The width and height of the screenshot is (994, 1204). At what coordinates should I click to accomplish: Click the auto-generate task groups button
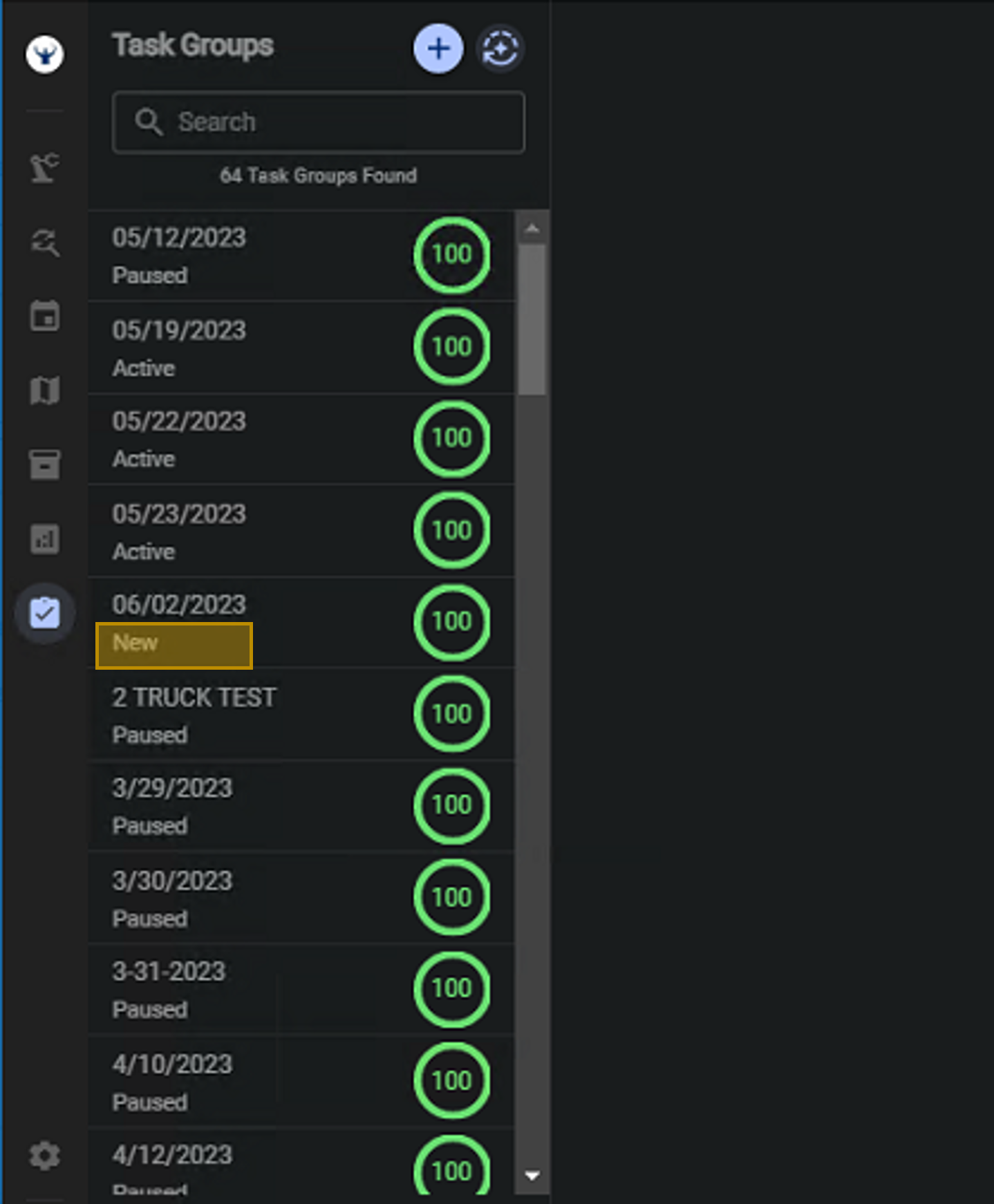pyautogui.click(x=500, y=48)
